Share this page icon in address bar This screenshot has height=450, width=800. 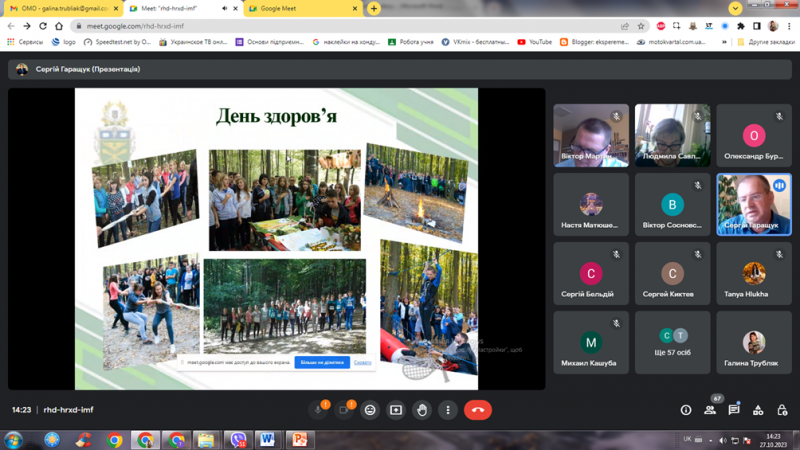(x=625, y=26)
